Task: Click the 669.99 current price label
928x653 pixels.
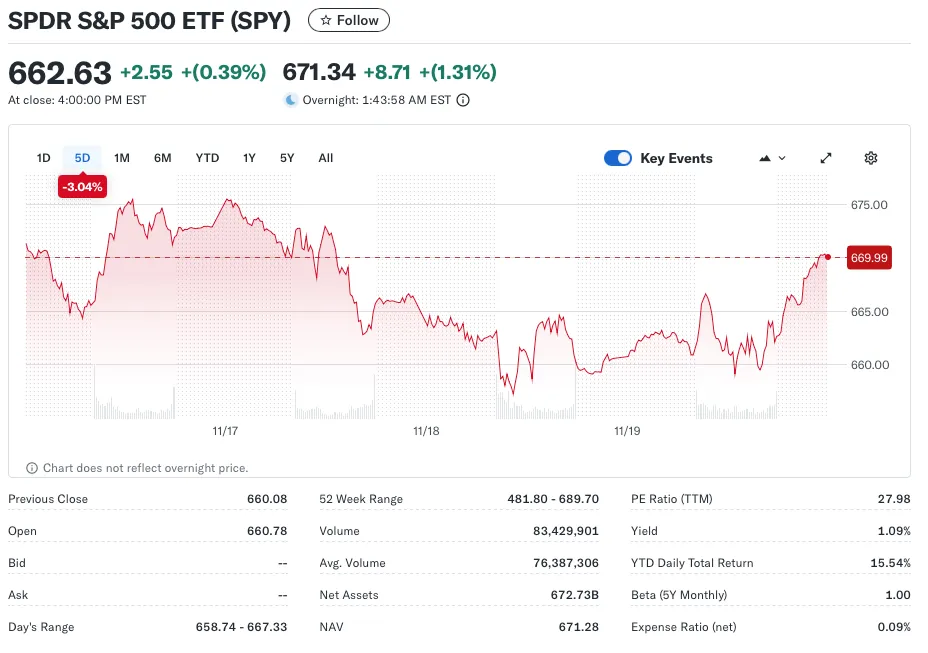Action: 868,258
